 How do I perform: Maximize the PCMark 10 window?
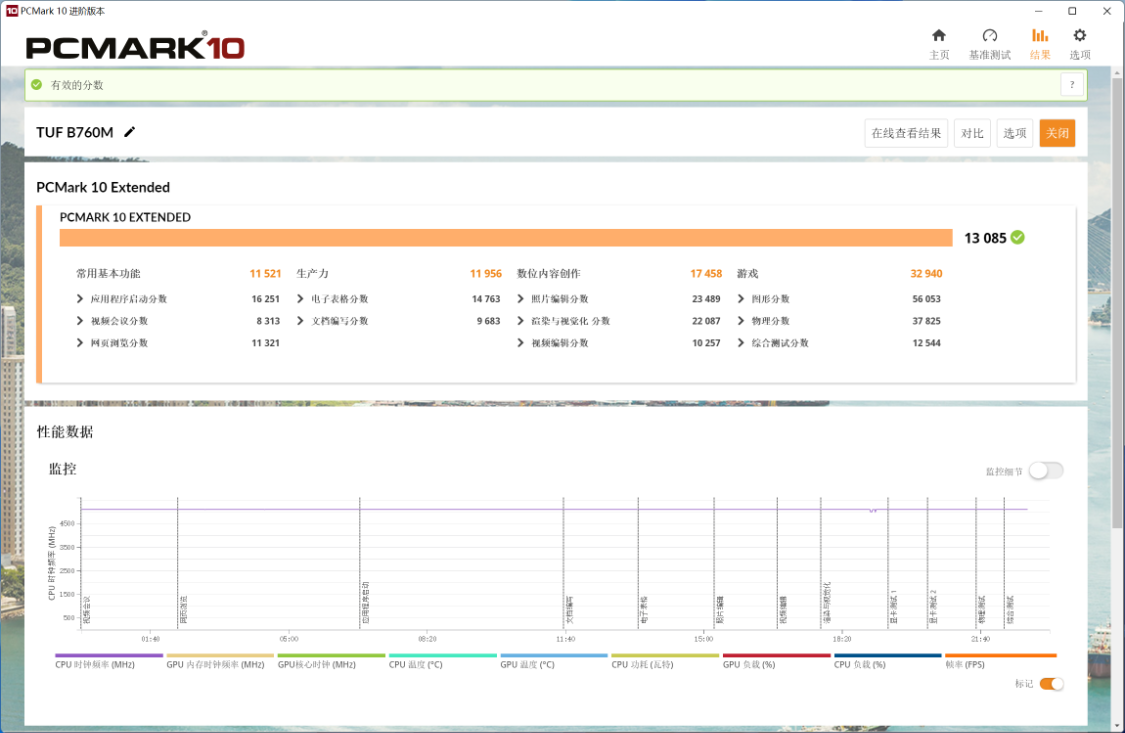(1072, 11)
